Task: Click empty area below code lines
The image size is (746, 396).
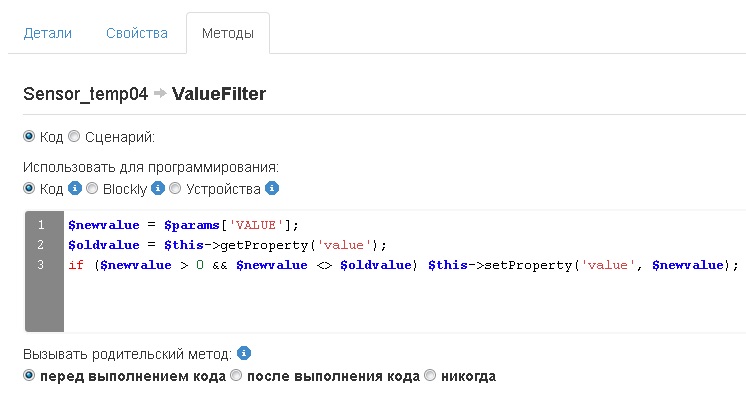Action: coord(404,303)
